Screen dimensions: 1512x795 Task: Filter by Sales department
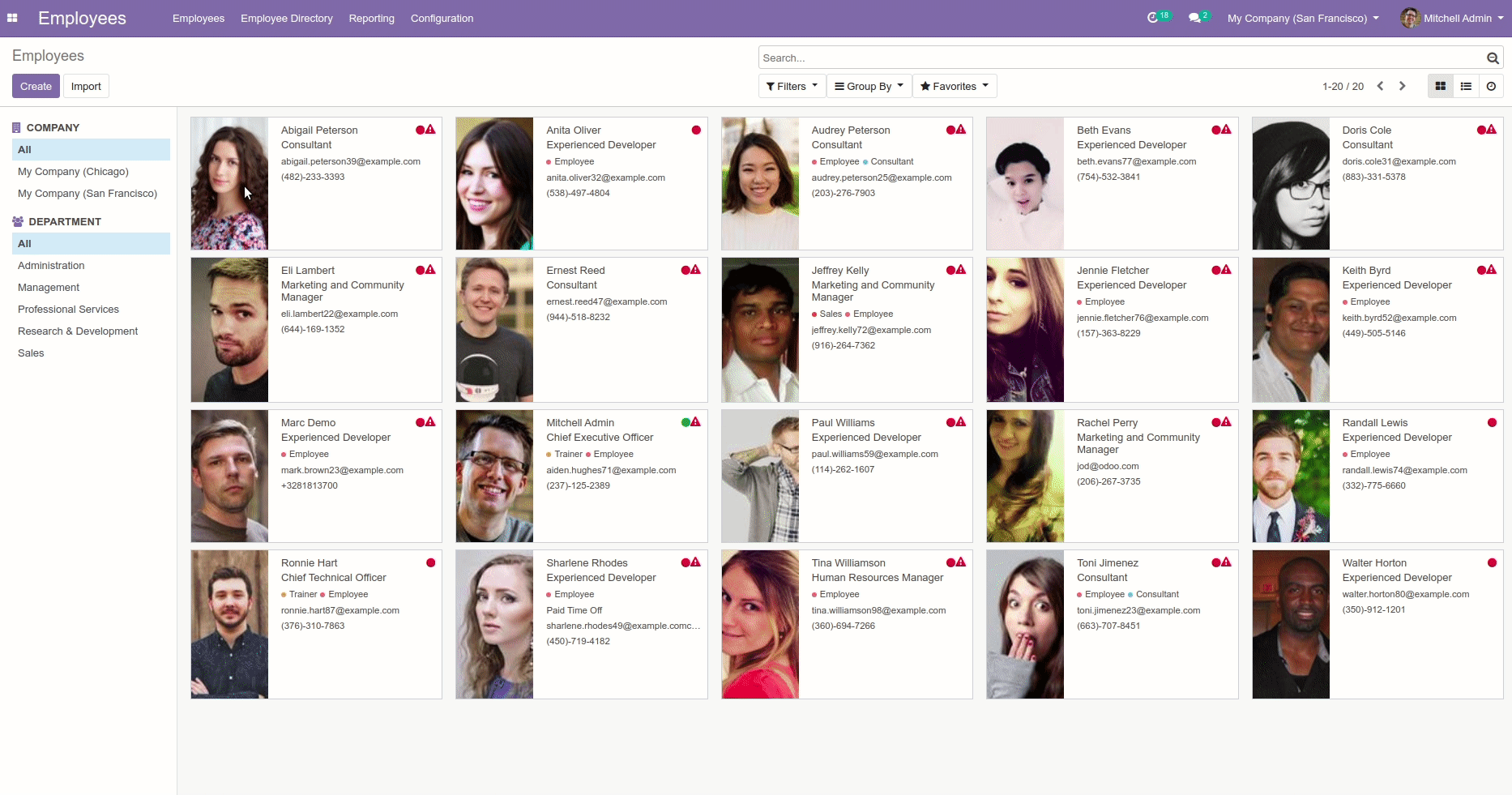(91, 353)
